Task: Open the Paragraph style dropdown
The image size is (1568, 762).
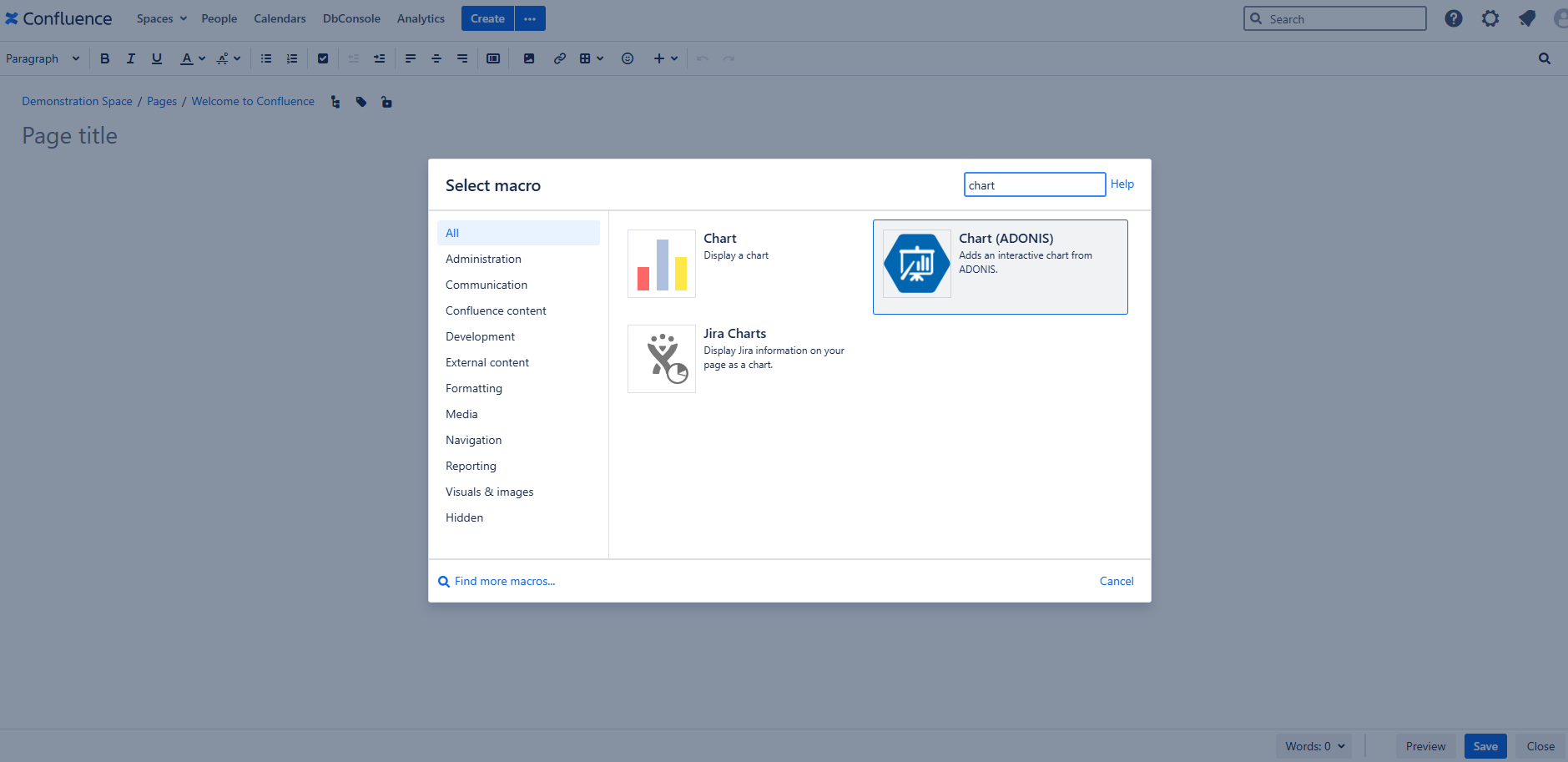Action: click(x=42, y=58)
